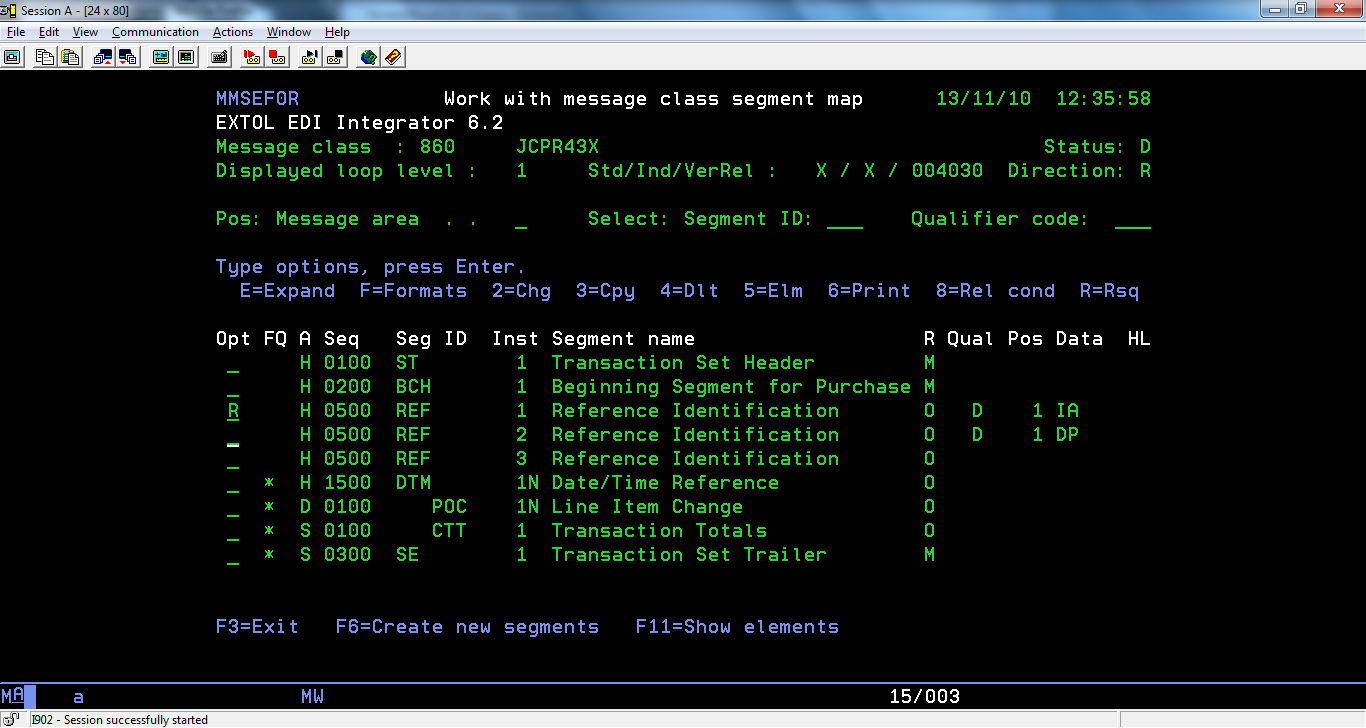Click the JCPR43X message class name
Viewport: 1366px width, 728px height.
tap(557, 147)
